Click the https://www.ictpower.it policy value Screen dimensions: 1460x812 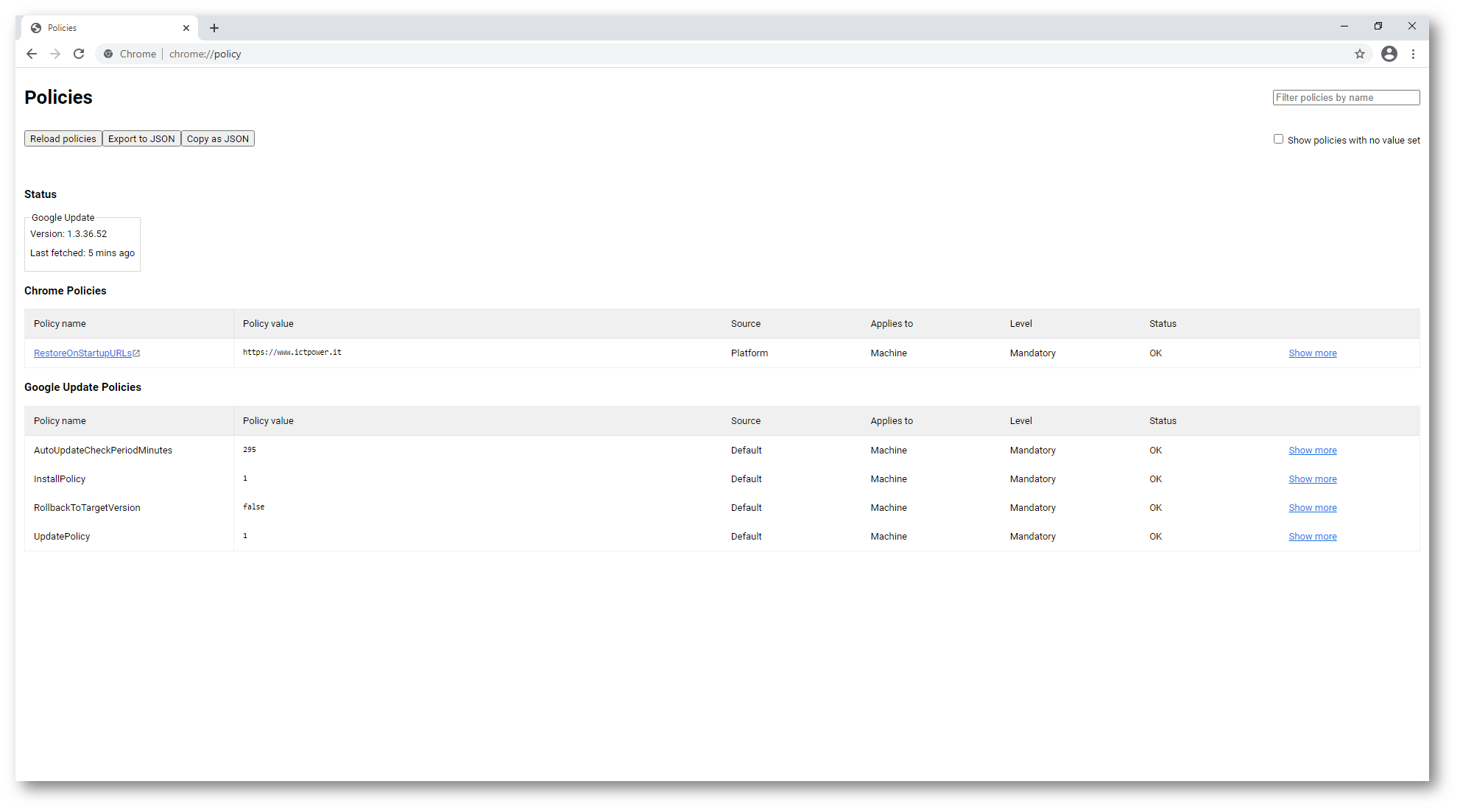[x=292, y=353]
